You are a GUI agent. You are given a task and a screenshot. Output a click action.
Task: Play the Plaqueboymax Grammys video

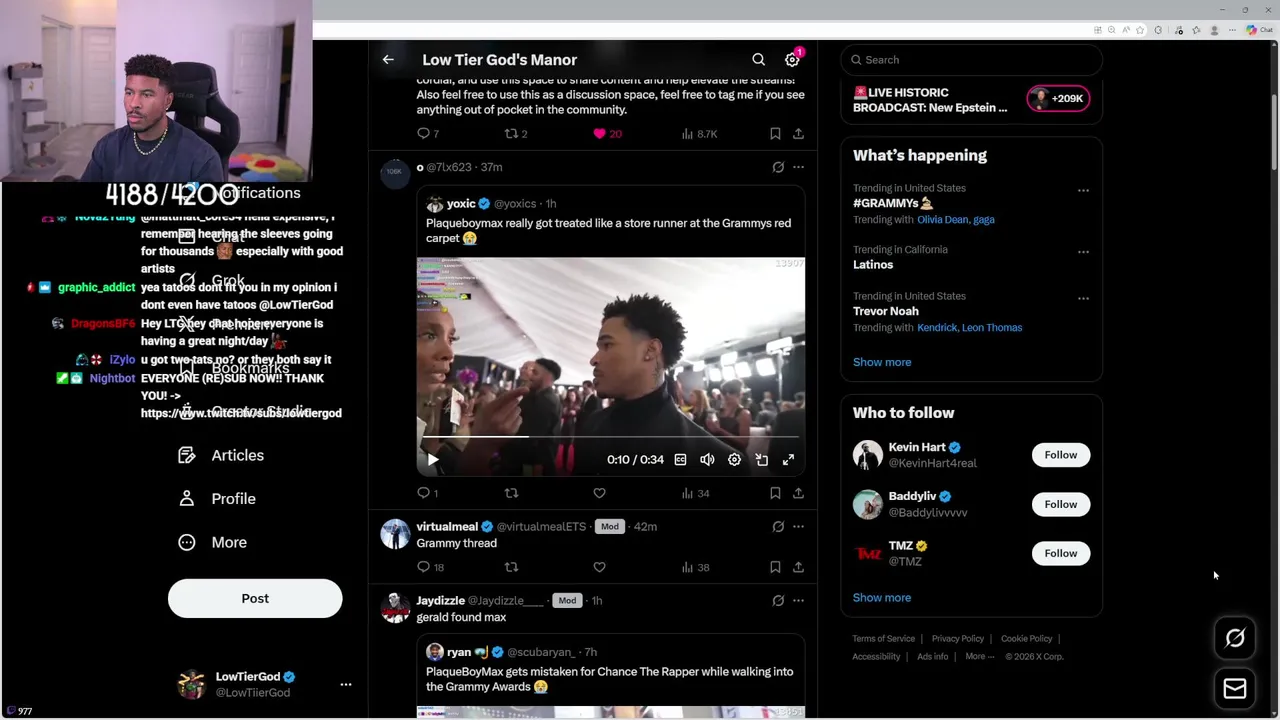click(432, 459)
